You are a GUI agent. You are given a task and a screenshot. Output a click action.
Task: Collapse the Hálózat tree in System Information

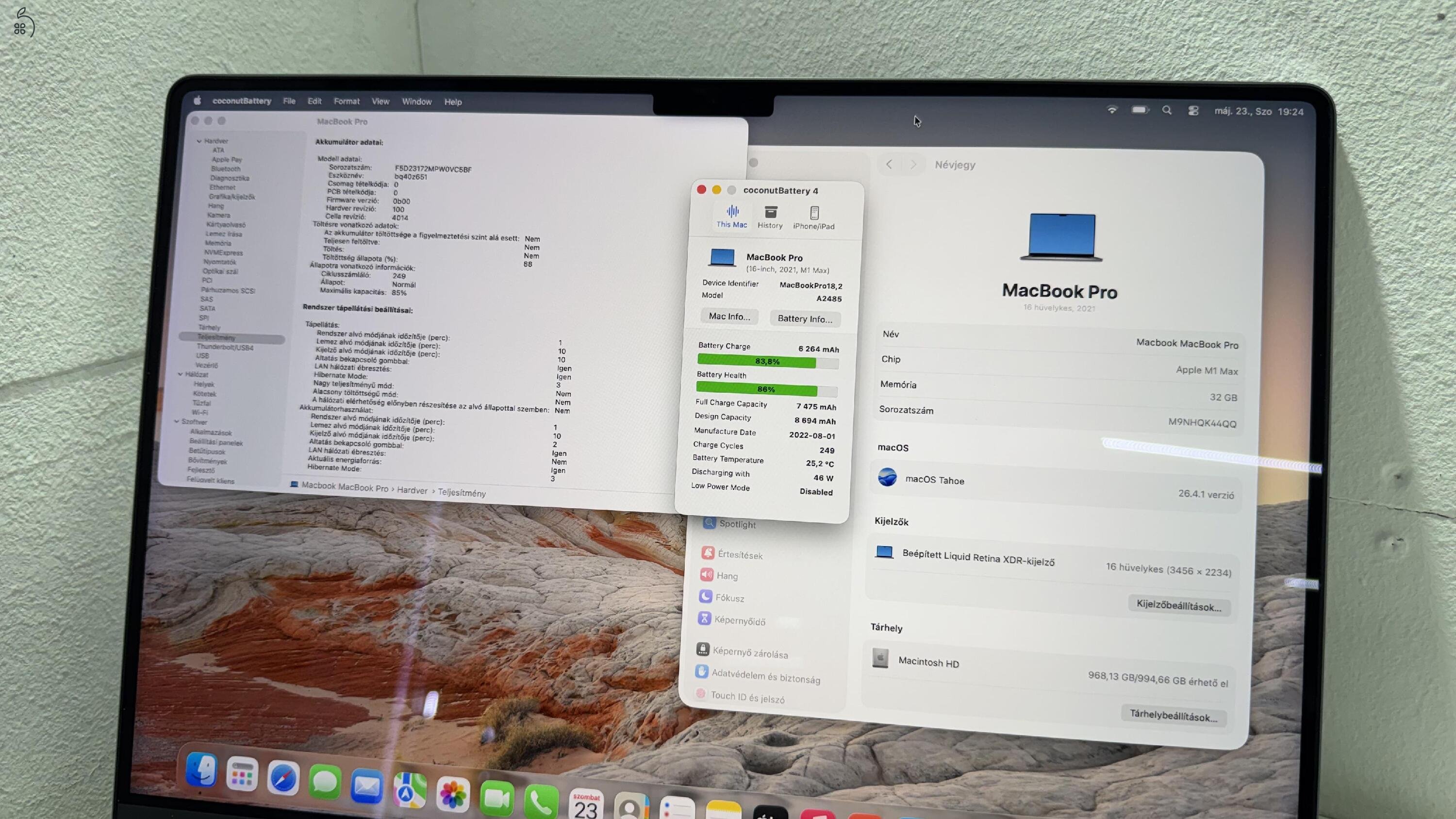(x=181, y=374)
